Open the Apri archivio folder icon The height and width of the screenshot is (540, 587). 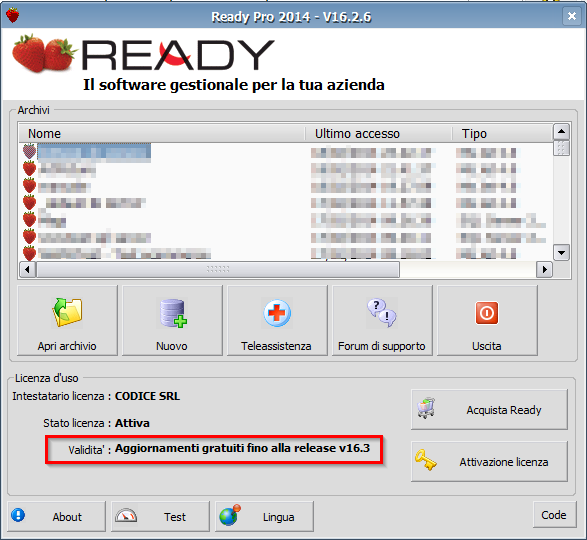coord(67,312)
